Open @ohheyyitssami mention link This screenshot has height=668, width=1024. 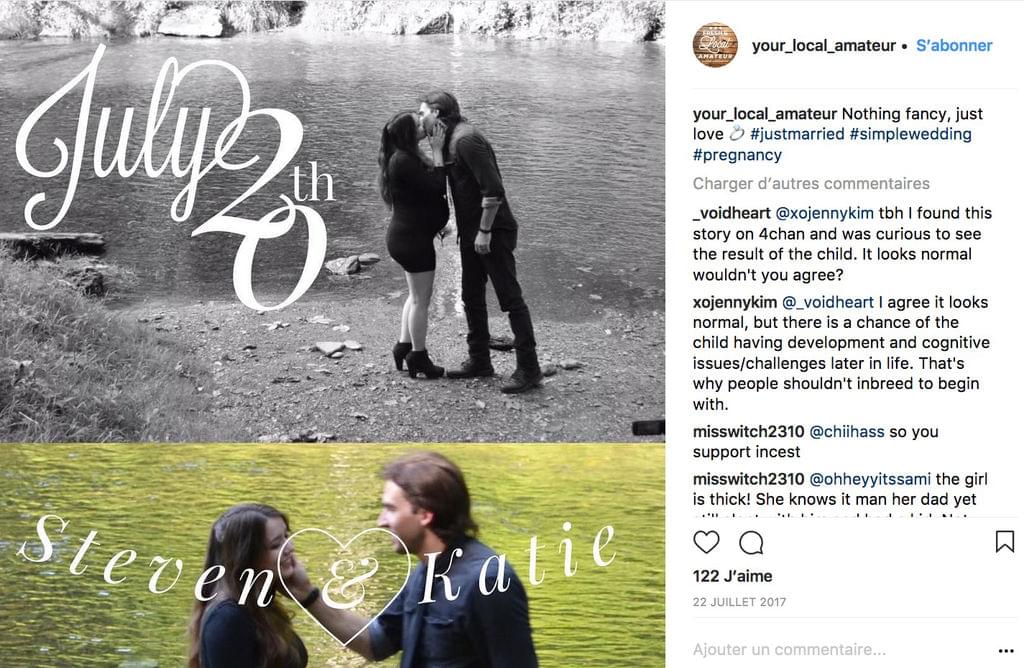coord(870,479)
